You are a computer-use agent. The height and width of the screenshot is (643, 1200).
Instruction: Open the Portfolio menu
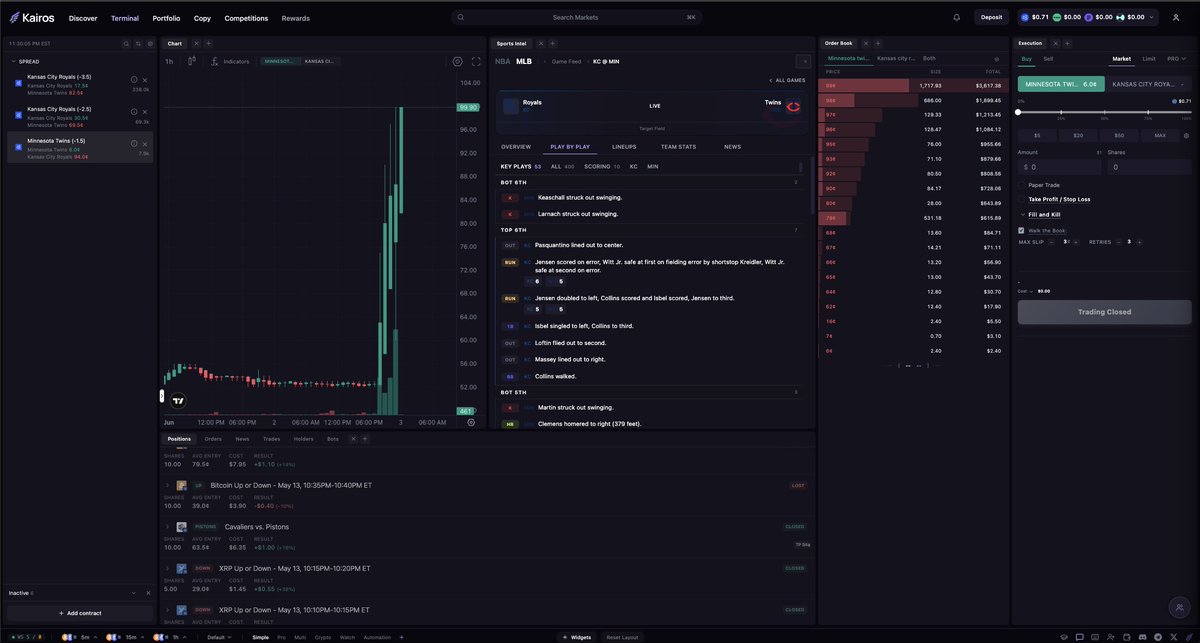tap(166, 18)
